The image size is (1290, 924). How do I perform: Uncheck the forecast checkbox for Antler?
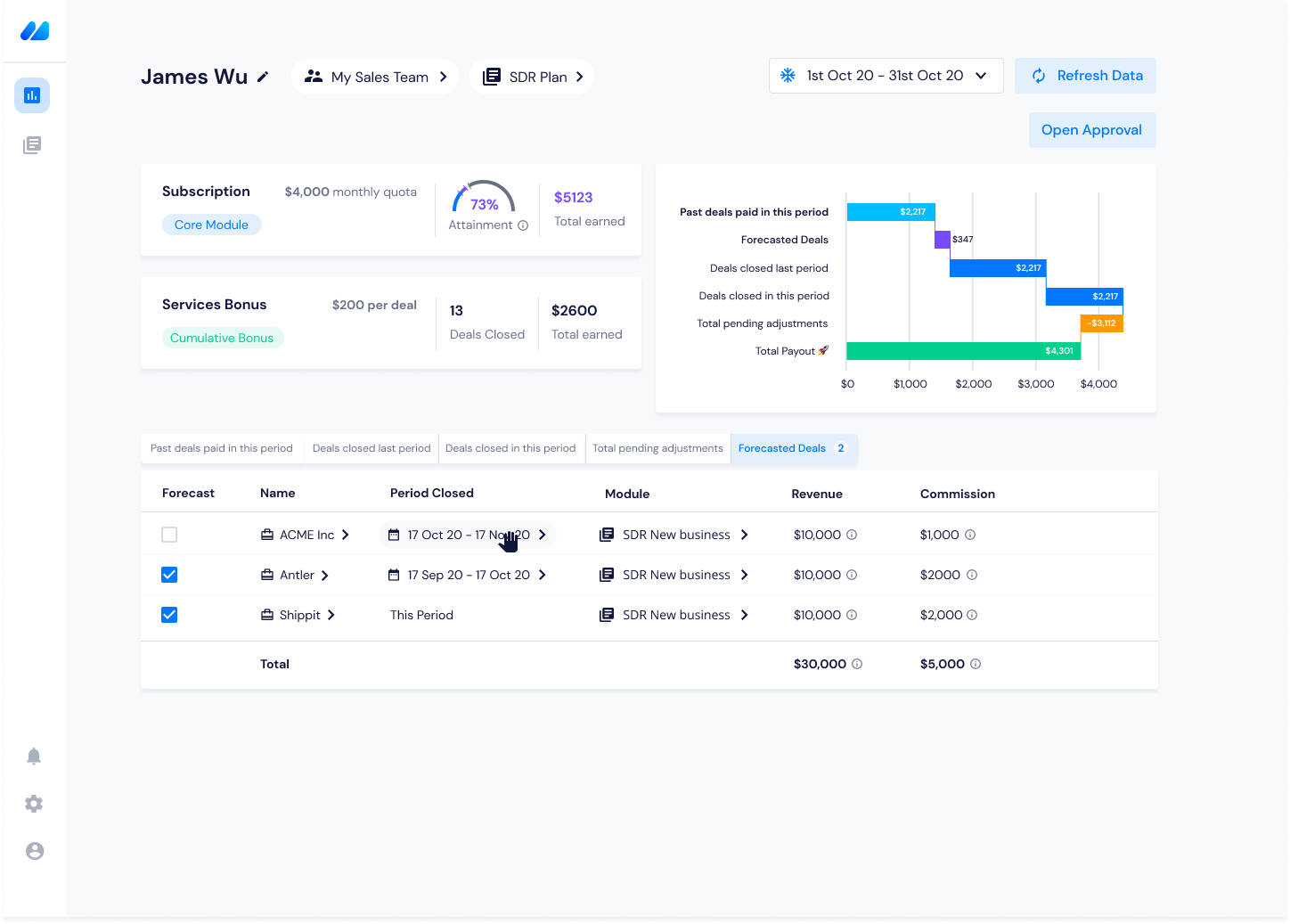point(169,575)
